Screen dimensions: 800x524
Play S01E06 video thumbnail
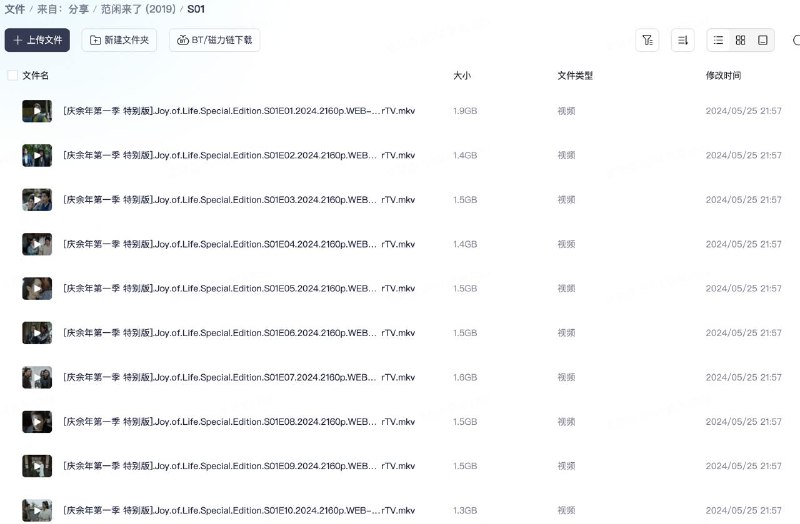37,333
